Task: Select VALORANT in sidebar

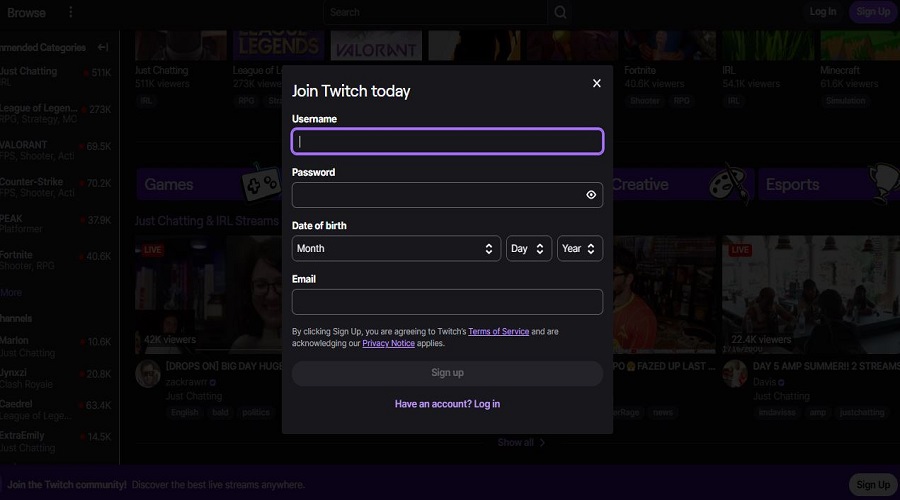Action: pyautogui.click(x=57, y=150)
